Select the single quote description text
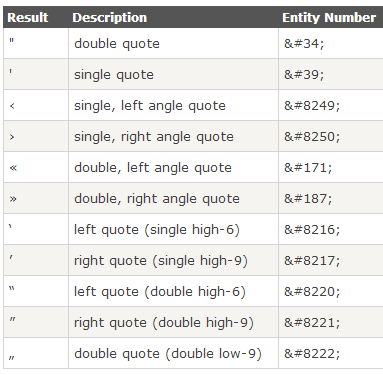Viewport: 383px width, 375px height. (x=114, y=75)
